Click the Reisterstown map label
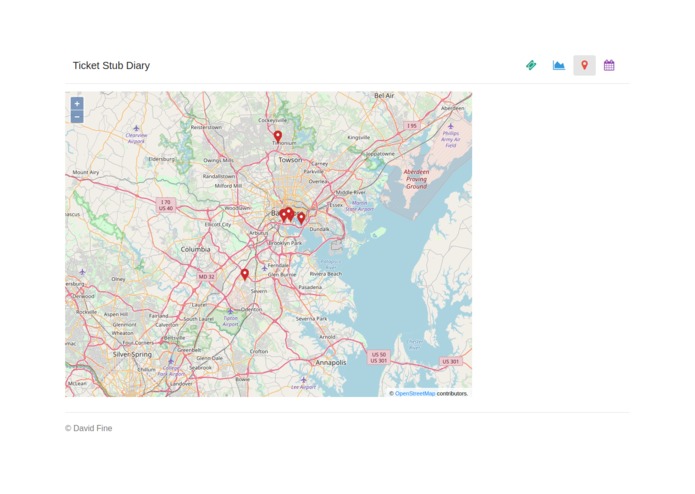Screen dimensions: 695x494 (206, 127)
